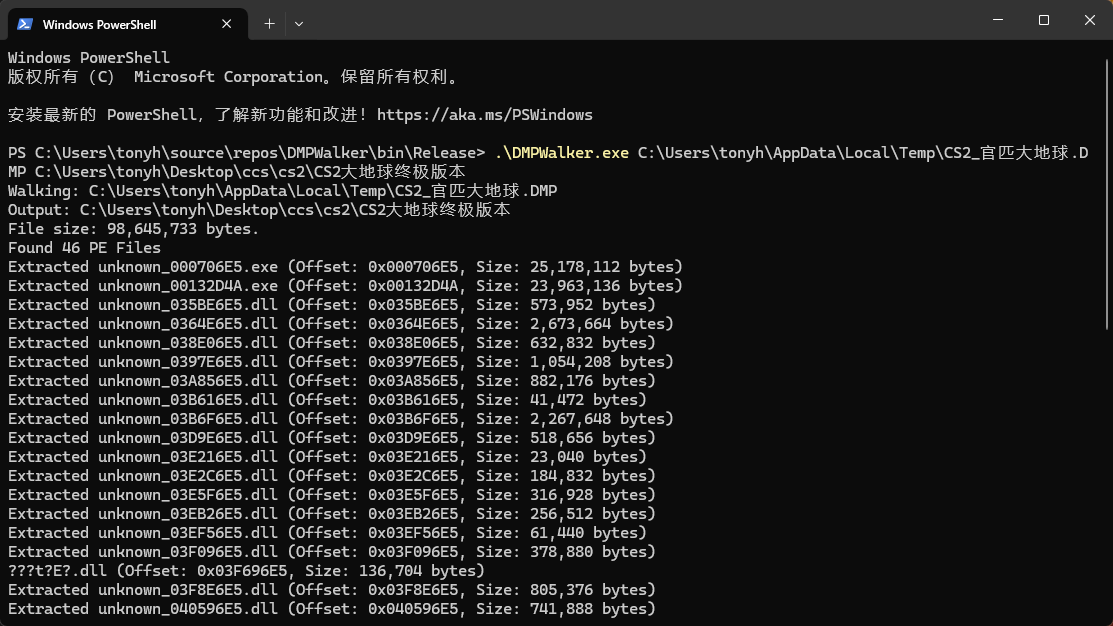Open the https://aka.ms/PSWindows link
This screenshot has height=626, width=1113.
[485, 115]
